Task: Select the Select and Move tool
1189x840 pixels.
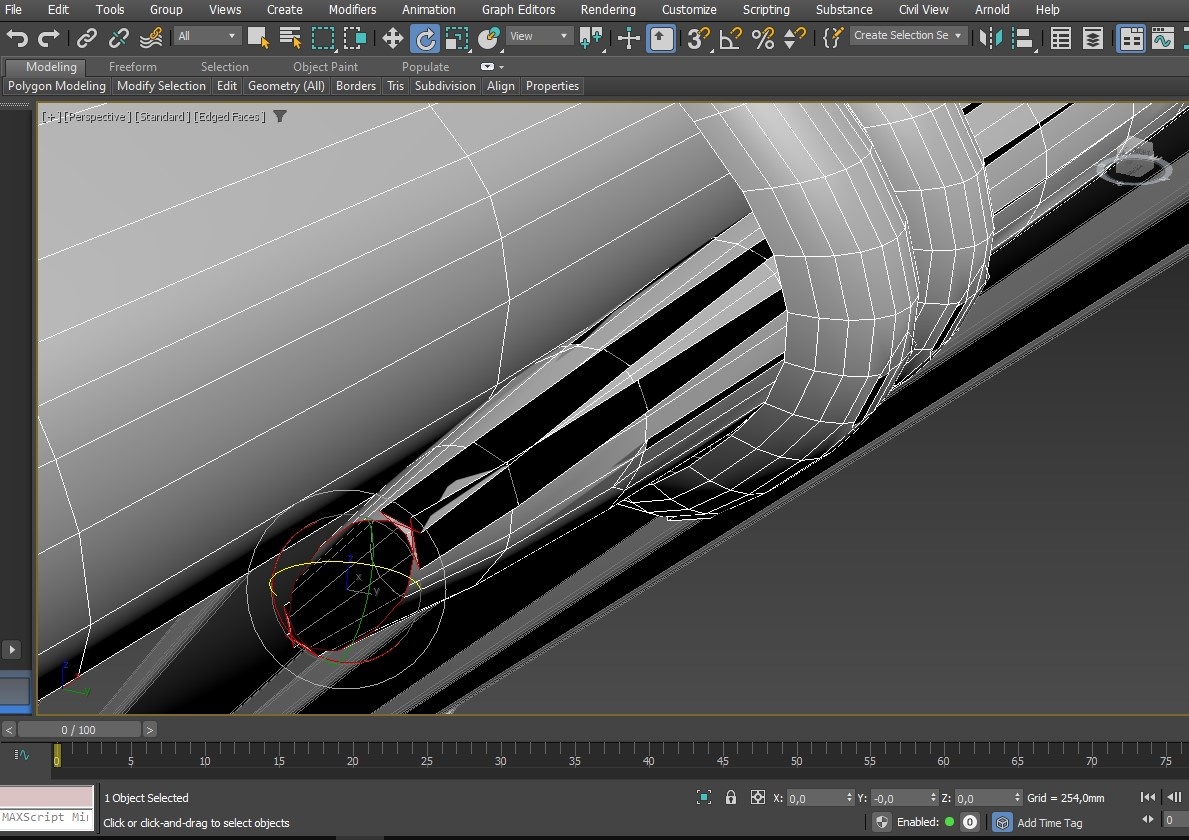Action: [x=392, y=39]
